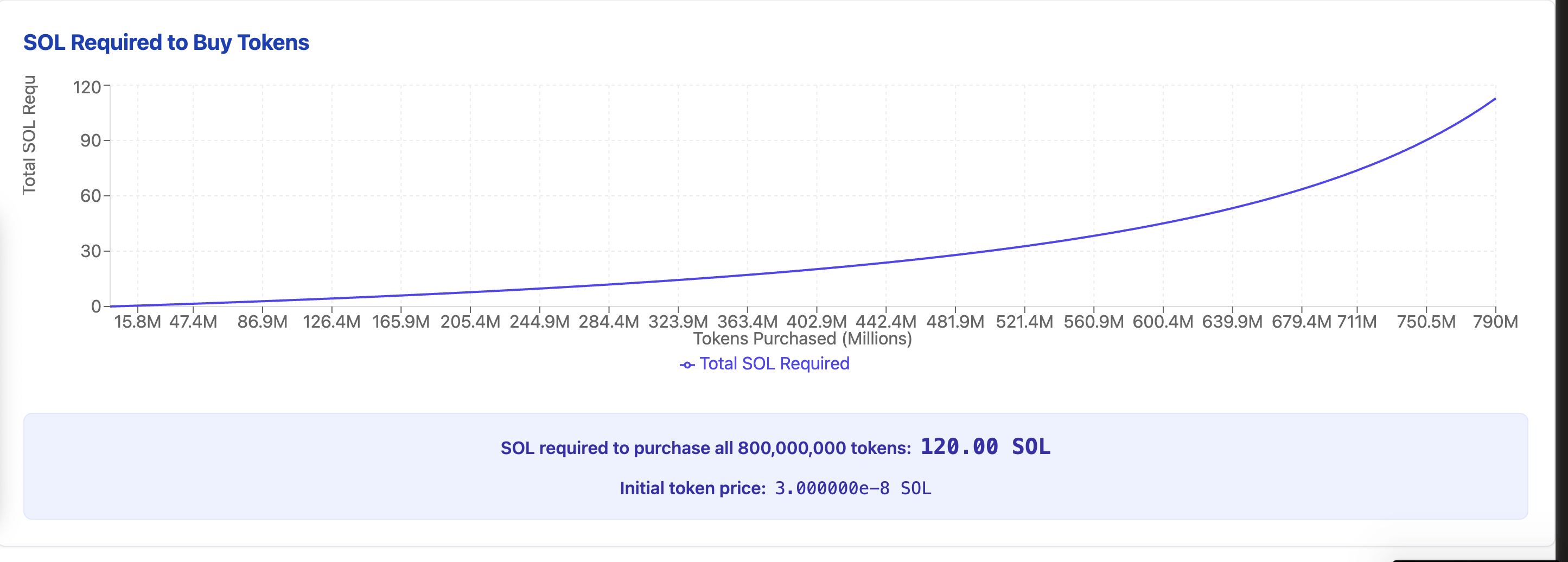Click the Tokens Purchased (Millions) axis title

point(802,339)
